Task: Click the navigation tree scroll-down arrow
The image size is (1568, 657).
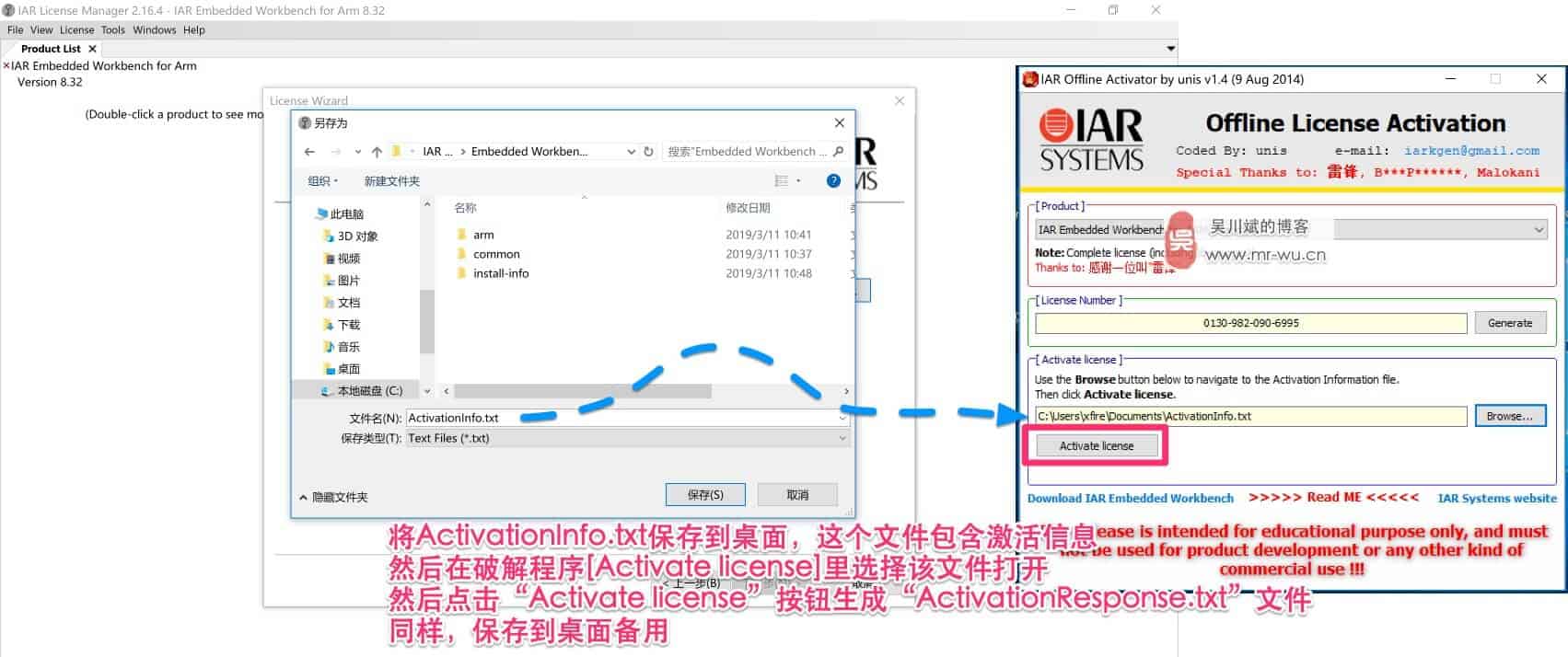Action: 426,391
